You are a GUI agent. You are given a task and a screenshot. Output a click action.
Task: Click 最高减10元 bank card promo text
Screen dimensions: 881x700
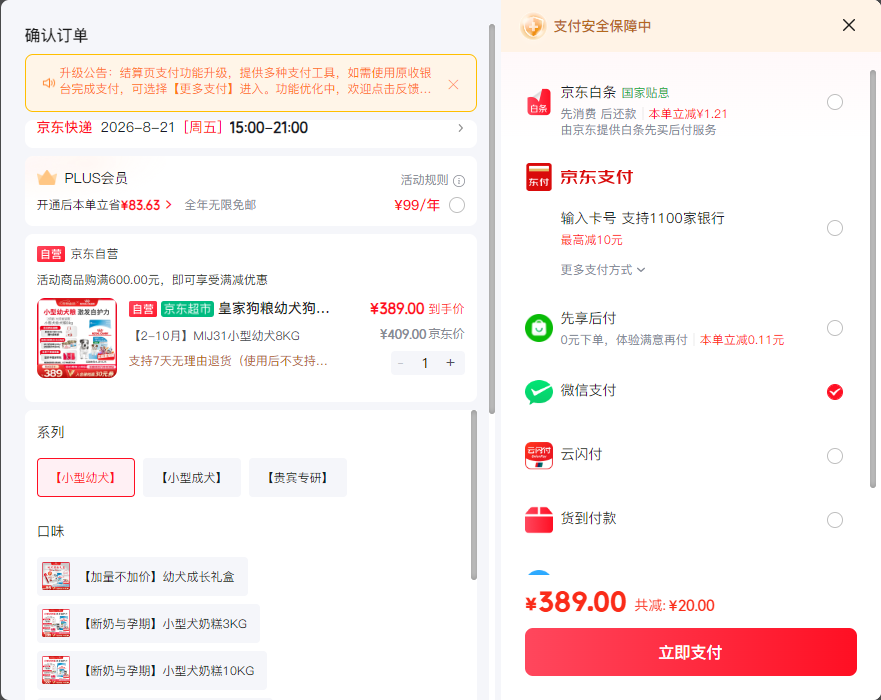[x=591, y=240]
